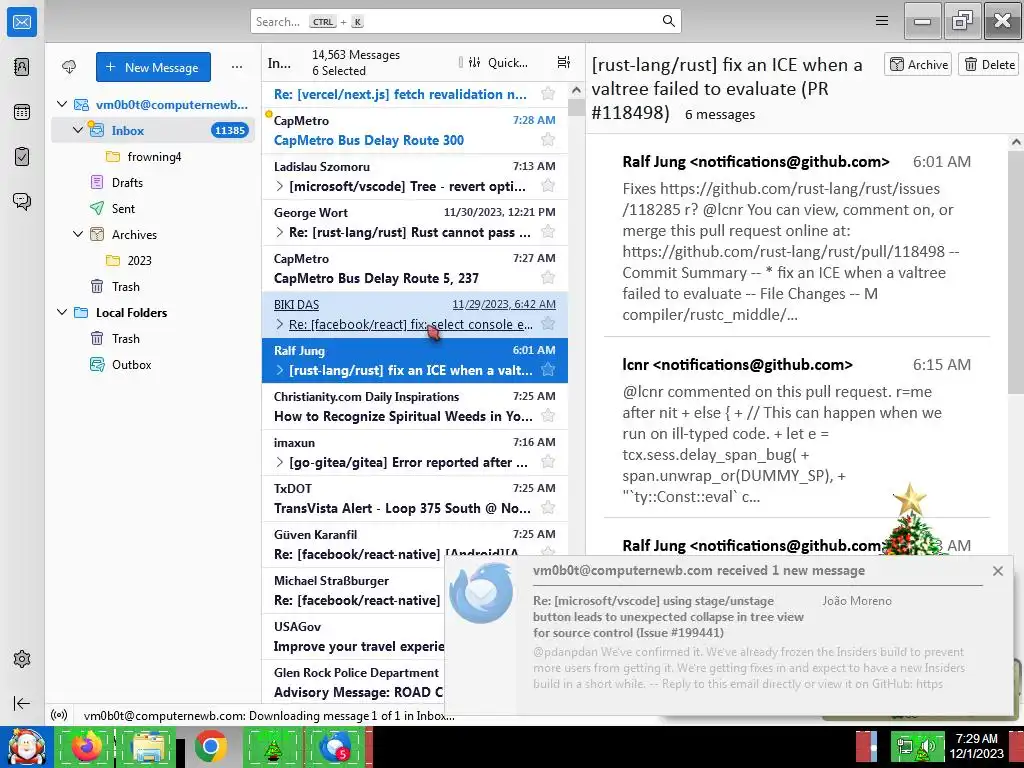Open Firefox from the taskbar
The image size is (1024, 768).
[x=88, y=746]
